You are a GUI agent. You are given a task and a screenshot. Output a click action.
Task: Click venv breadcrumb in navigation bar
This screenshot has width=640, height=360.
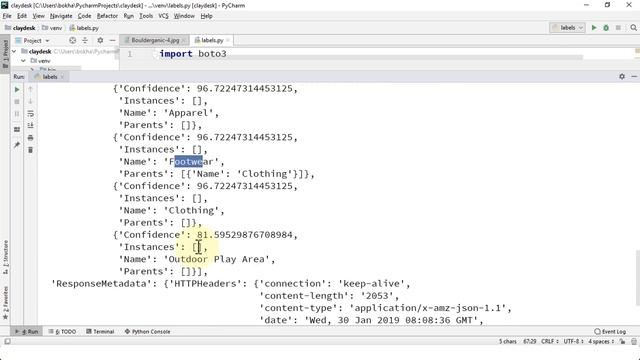pyautogui.click(x=52, y=28)
